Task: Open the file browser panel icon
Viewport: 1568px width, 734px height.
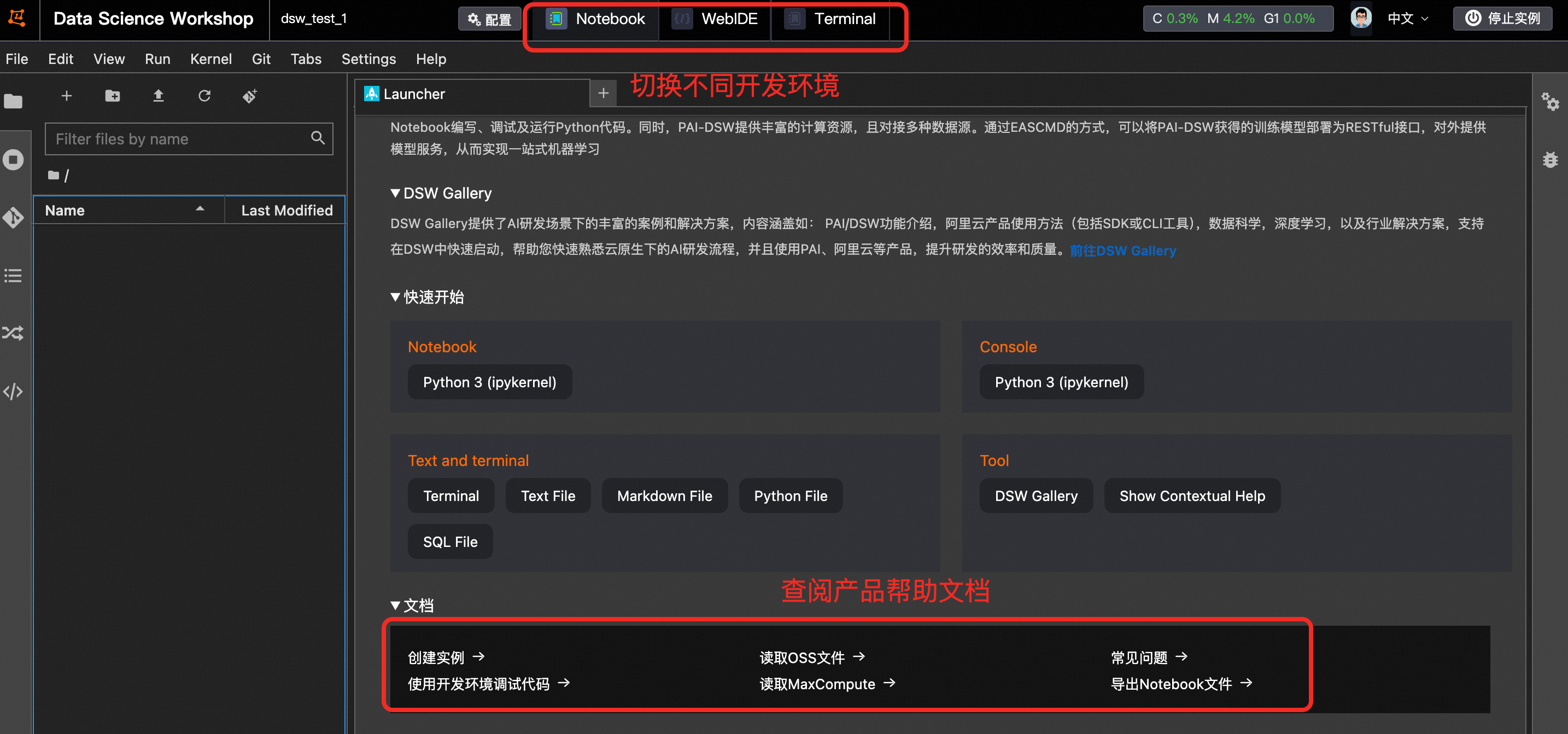Action: (13, 101)
